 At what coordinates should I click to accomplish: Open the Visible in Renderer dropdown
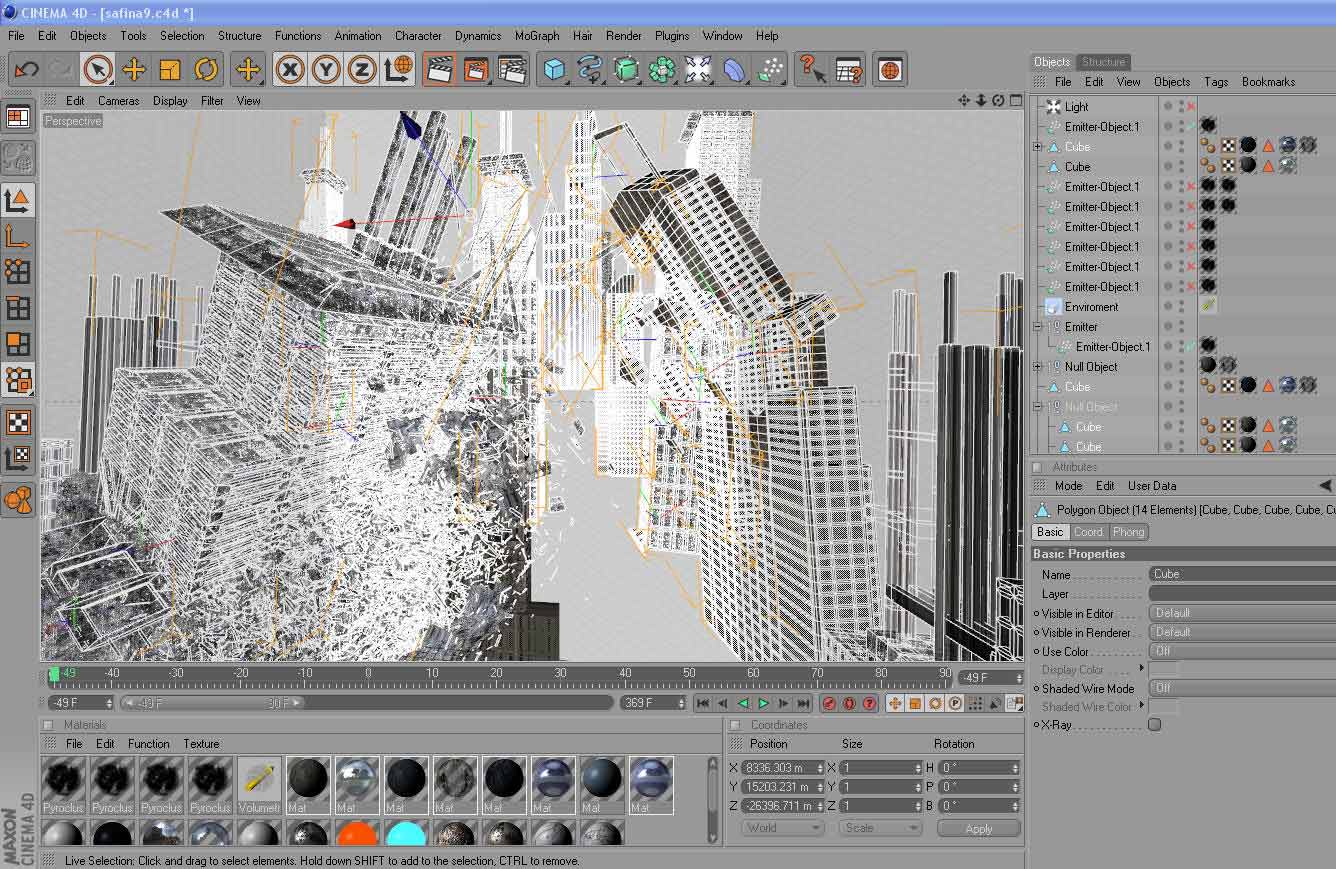(x=1242, y=632)
